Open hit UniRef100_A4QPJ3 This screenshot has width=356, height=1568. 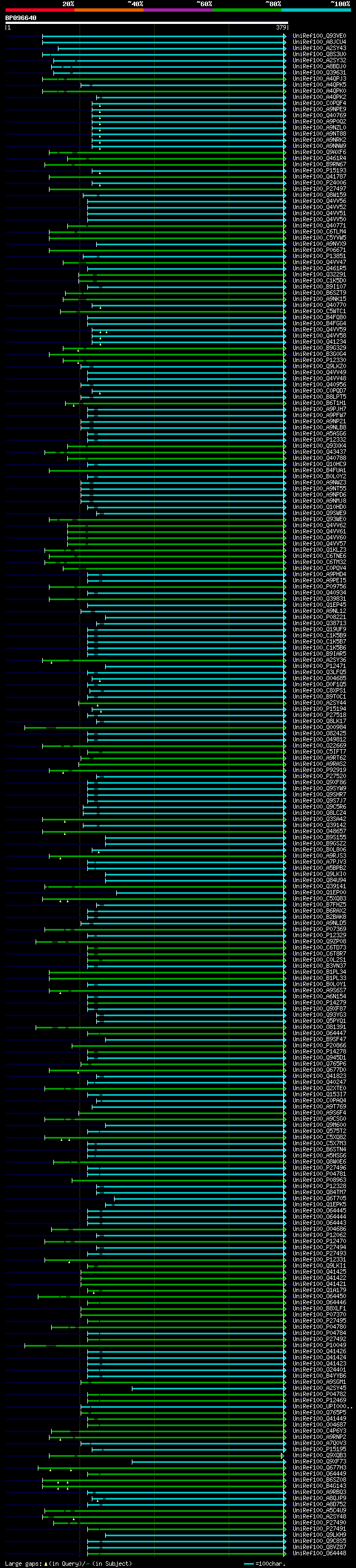319,78
